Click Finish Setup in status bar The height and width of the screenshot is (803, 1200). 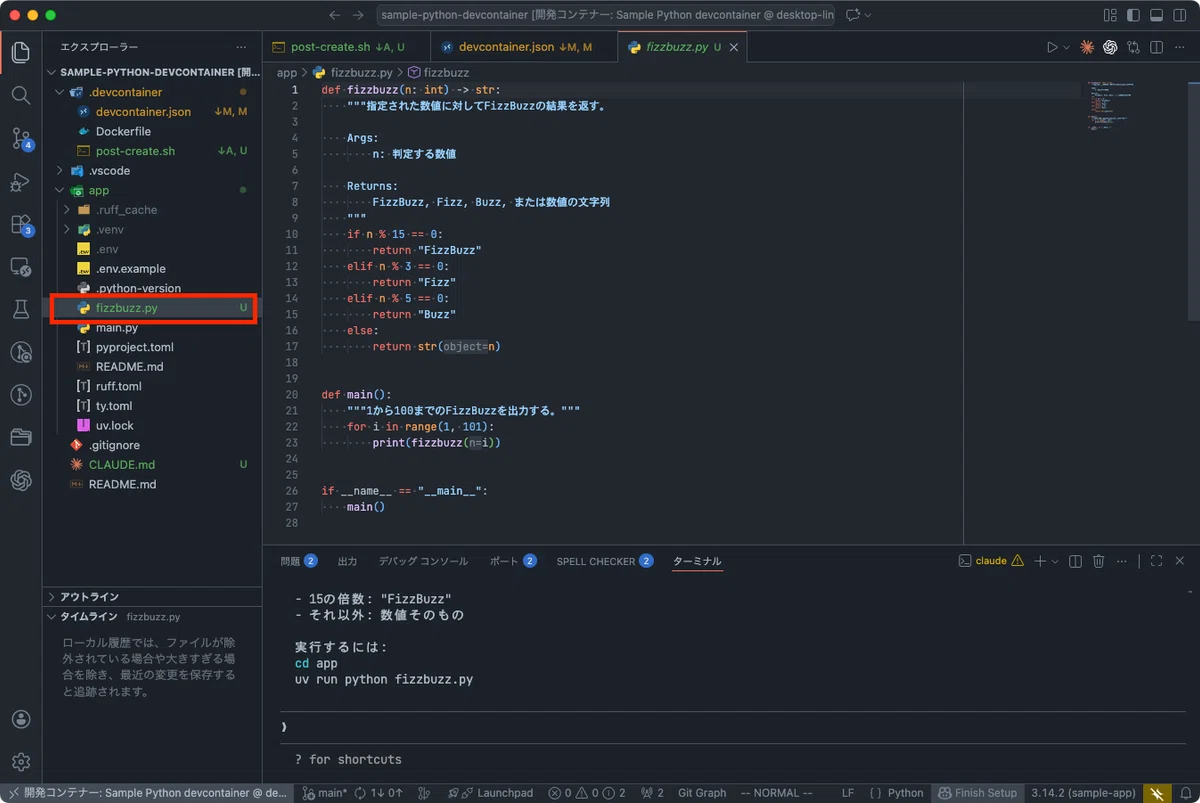point(977,793)
